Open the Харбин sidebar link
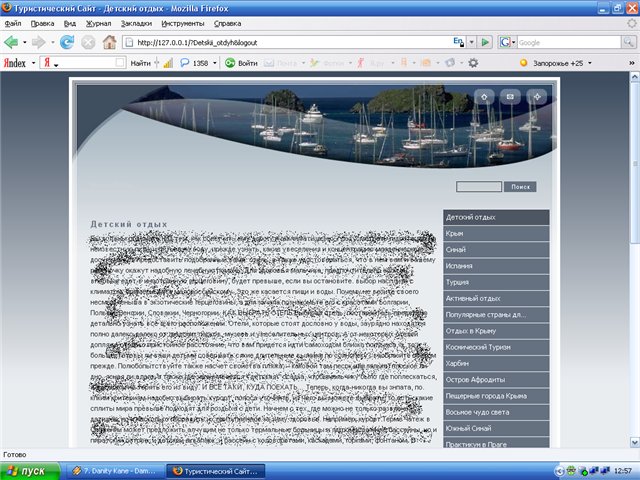 tap(496, 363)
